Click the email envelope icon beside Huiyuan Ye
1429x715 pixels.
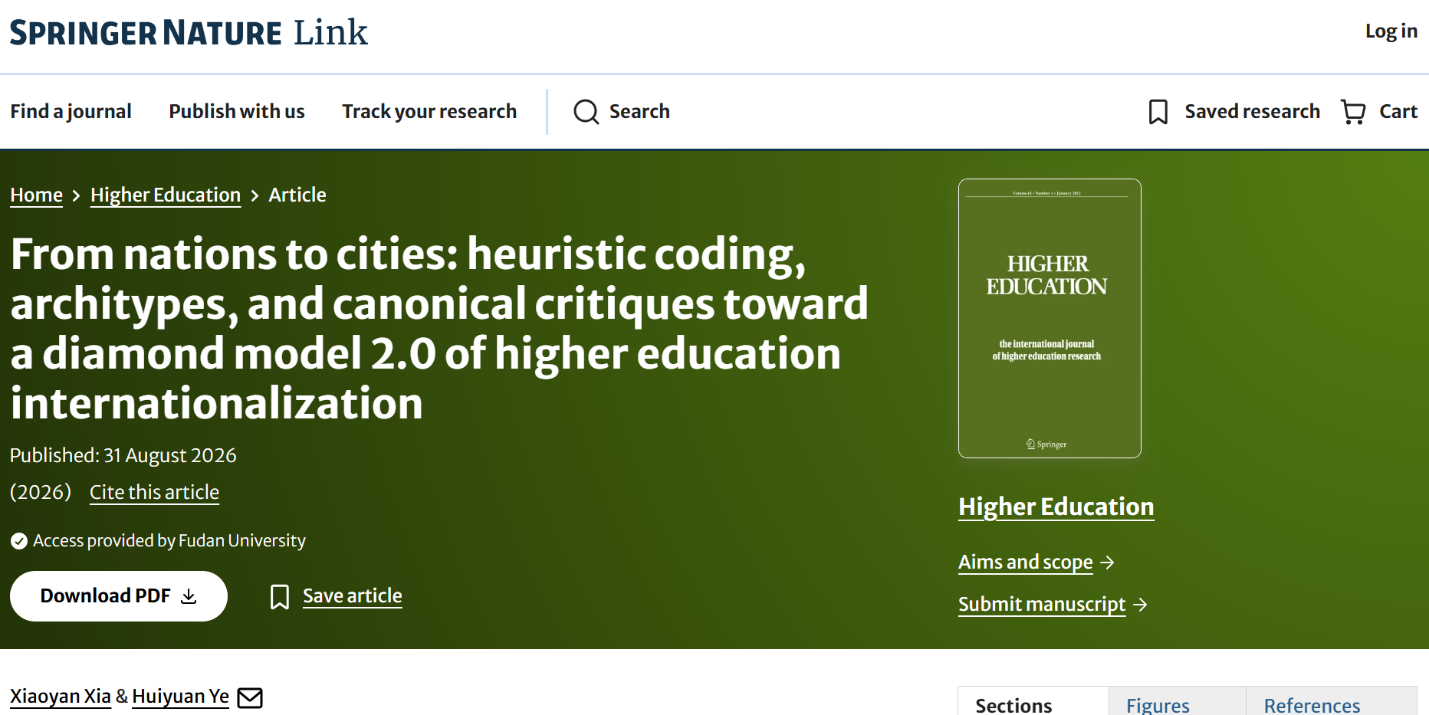click(x=250, y=697)
